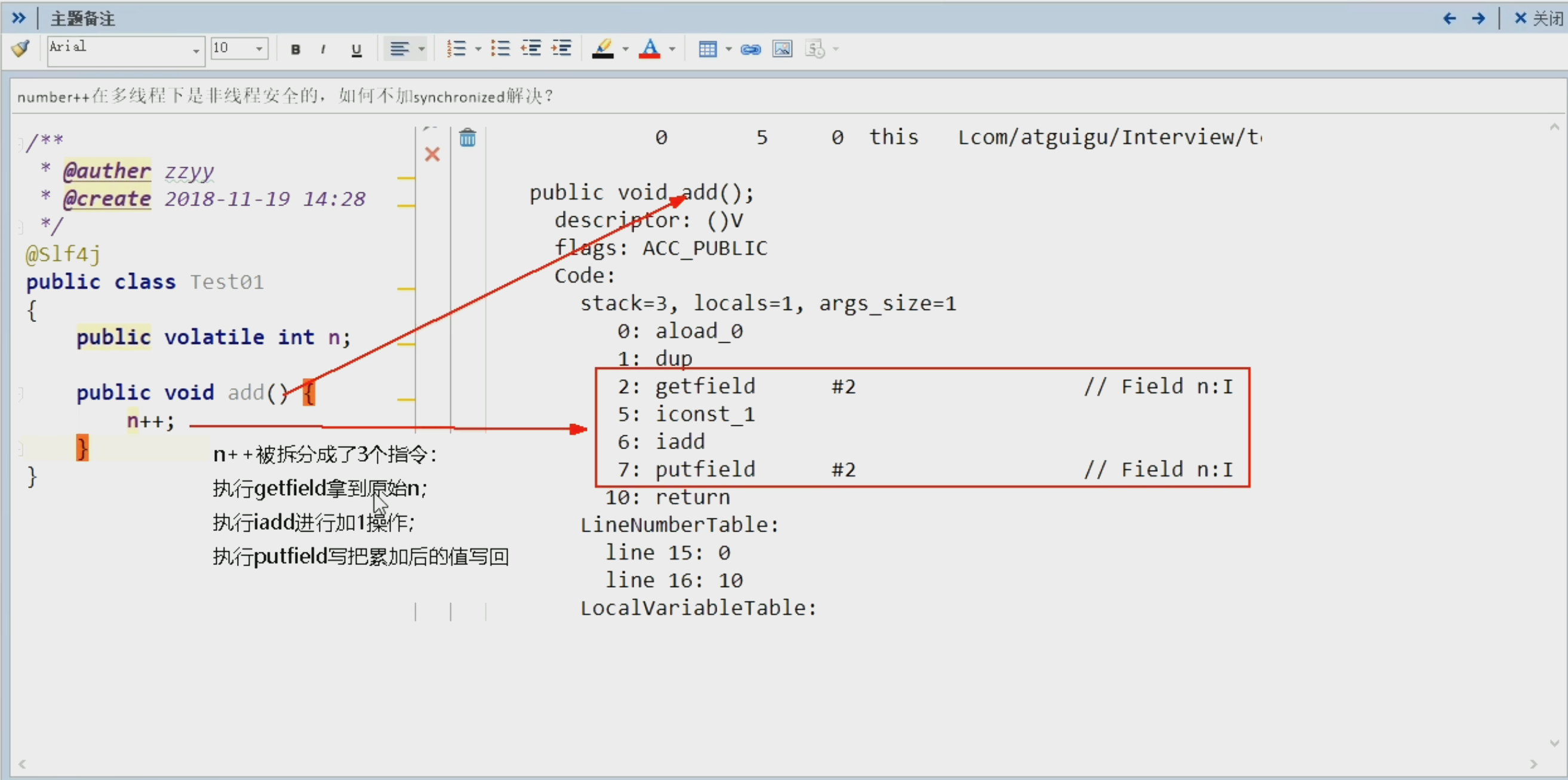Apply the red font color
This screenshot has width=1568, height=780.
pos(650,49)
